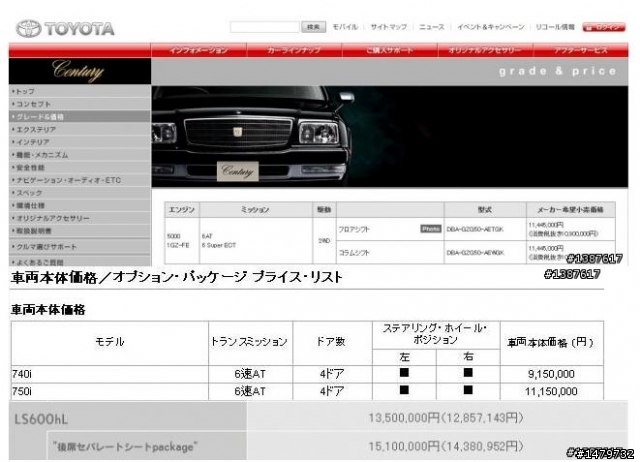Select the アフターサービス nav tab
The width and height of the screenshot is (640, 462).
click(x=580, y=50)
